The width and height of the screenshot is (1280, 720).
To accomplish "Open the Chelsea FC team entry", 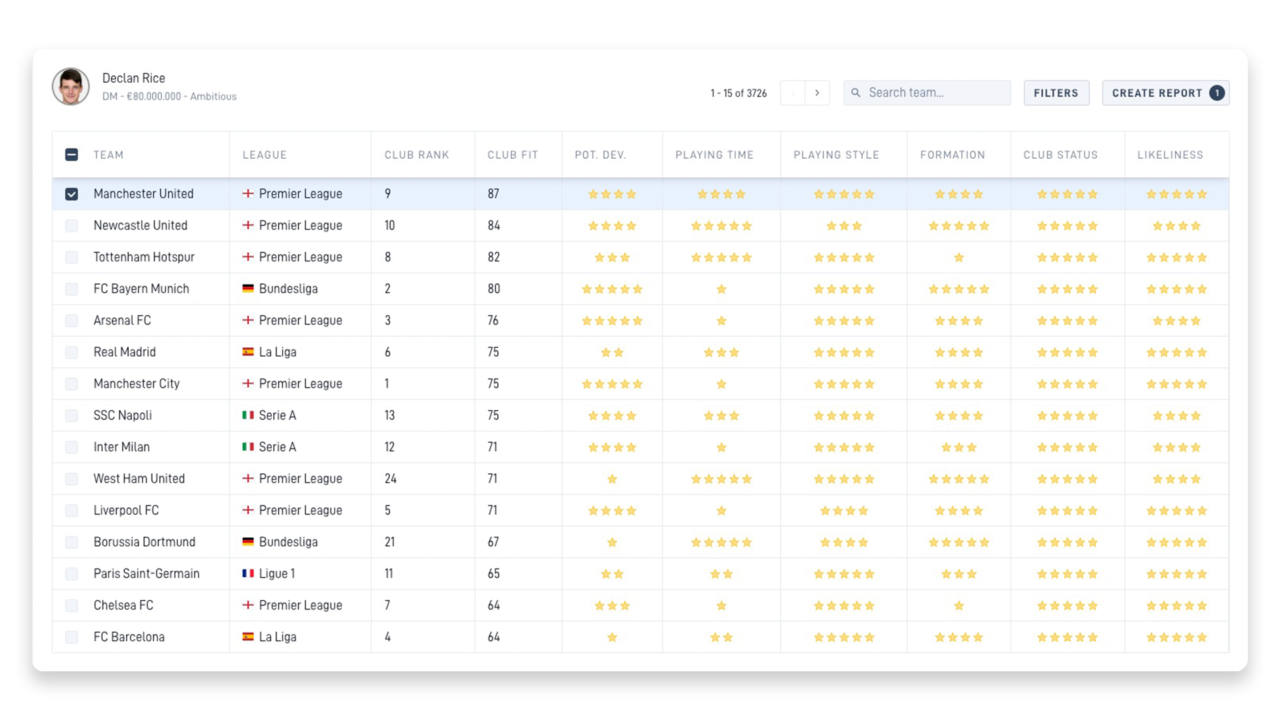I will pyautogui.click(x=123, y=605).
